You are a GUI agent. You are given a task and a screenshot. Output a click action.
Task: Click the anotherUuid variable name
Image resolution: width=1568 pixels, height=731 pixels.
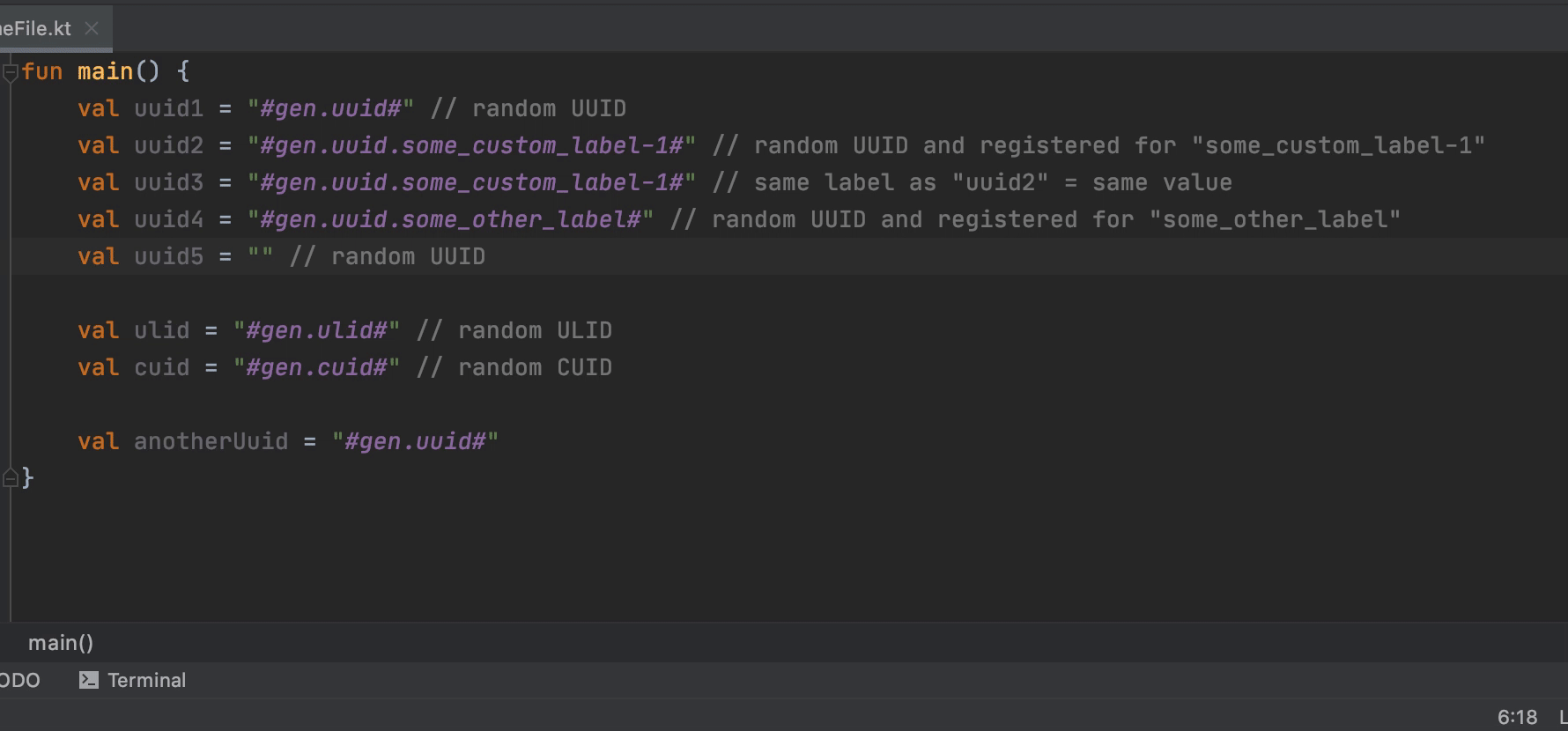pyautogui.click(x=211, y=441)
